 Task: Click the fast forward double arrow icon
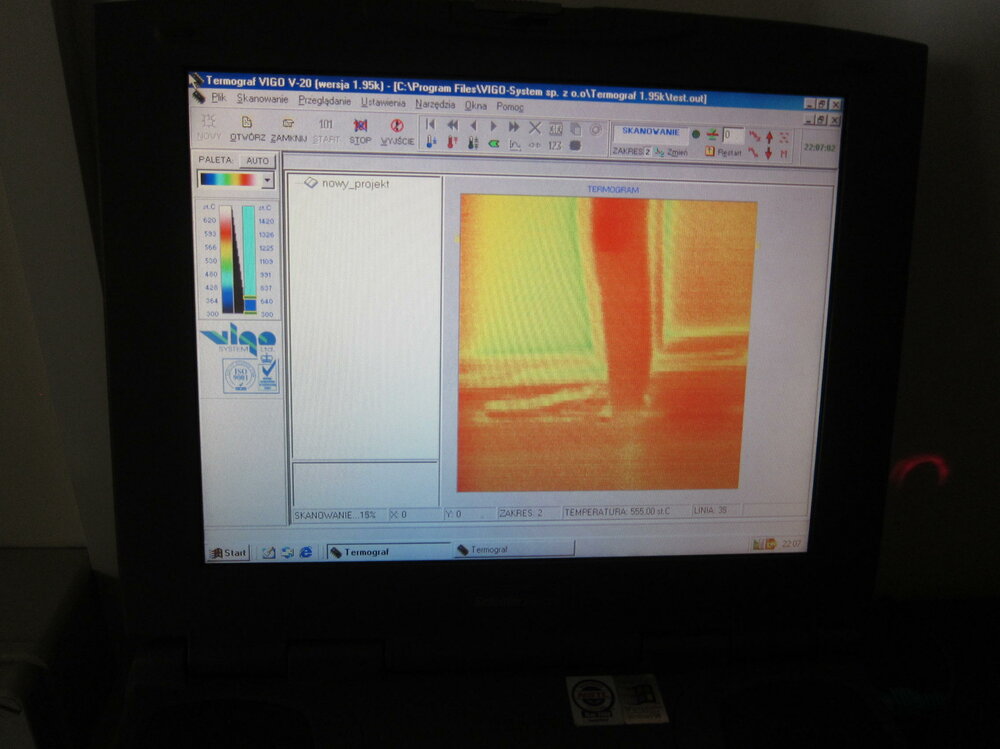513,127
